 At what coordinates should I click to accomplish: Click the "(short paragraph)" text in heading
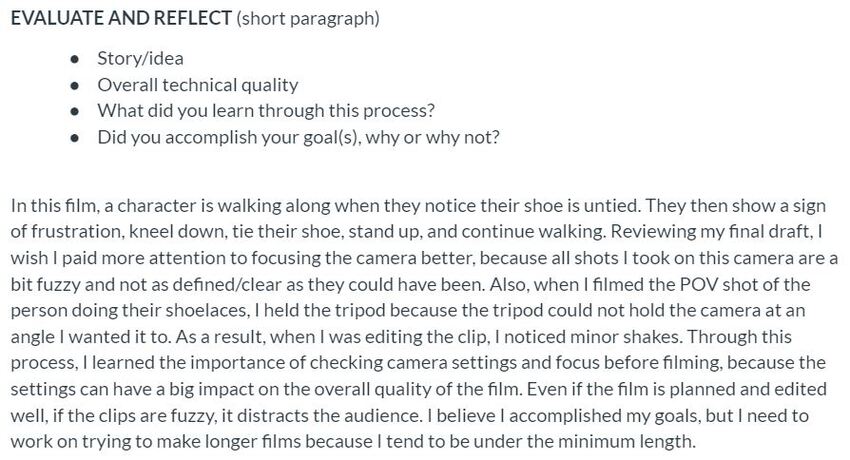pyautogui.click(x=308, y=20)
